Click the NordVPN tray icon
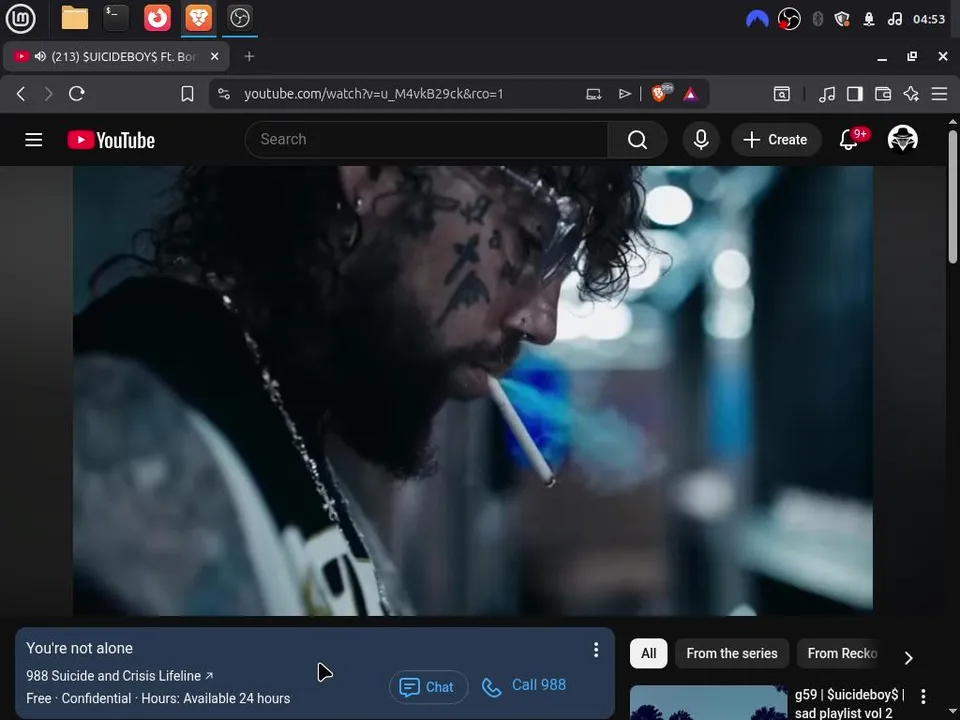 pyautogui.click(x=757, y=19)
